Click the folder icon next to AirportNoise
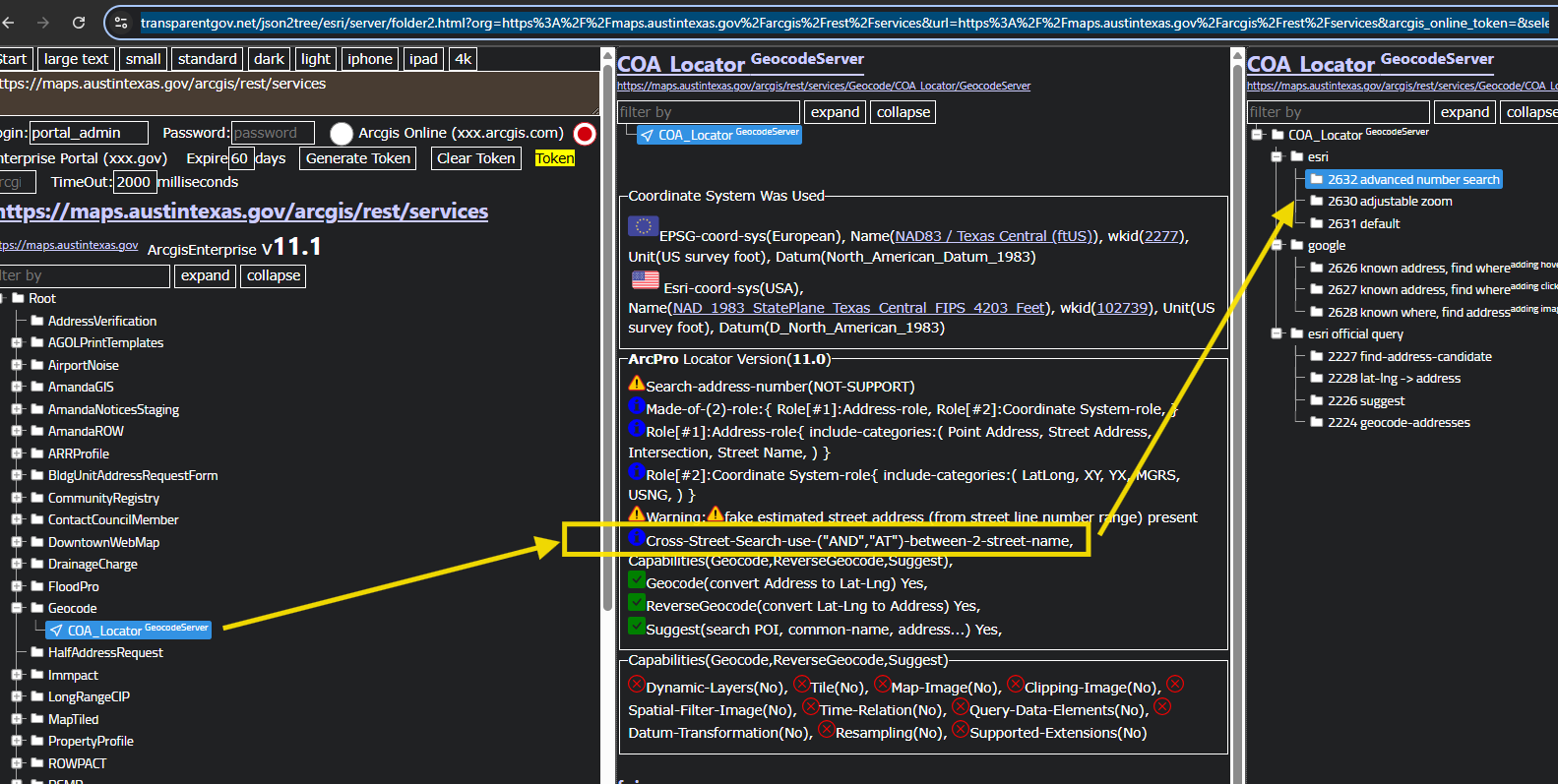 click(37, 365)
